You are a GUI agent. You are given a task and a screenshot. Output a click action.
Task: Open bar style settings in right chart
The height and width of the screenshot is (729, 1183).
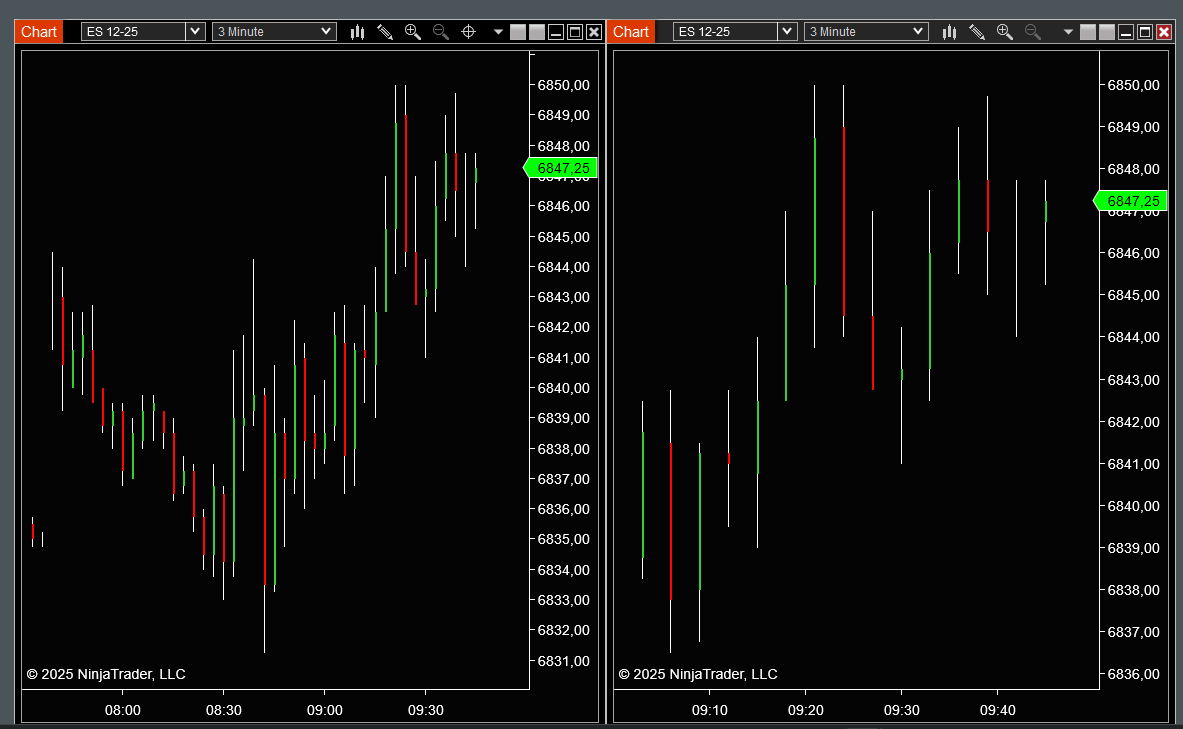coord(949,32)
